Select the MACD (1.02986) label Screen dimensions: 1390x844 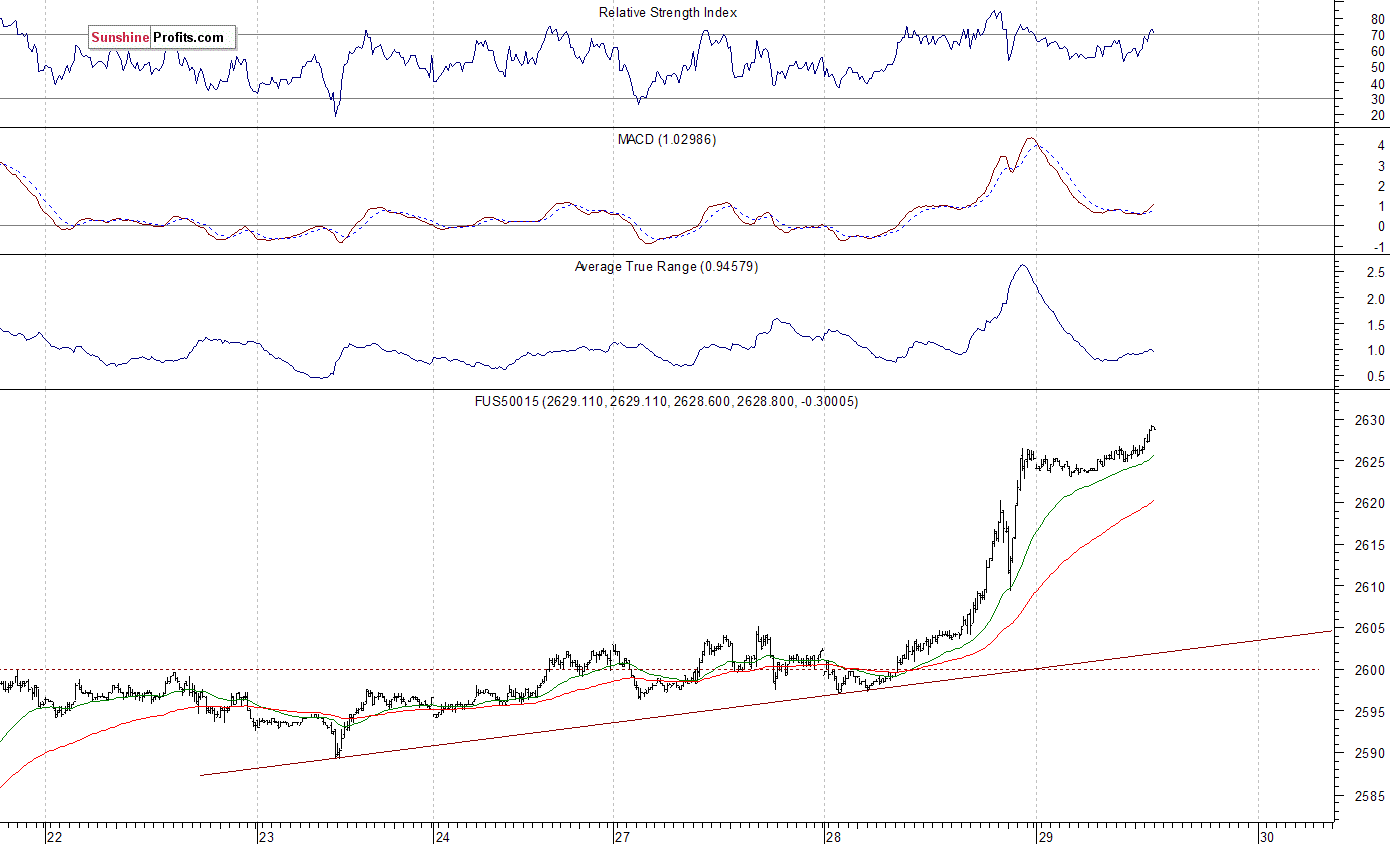666,139
